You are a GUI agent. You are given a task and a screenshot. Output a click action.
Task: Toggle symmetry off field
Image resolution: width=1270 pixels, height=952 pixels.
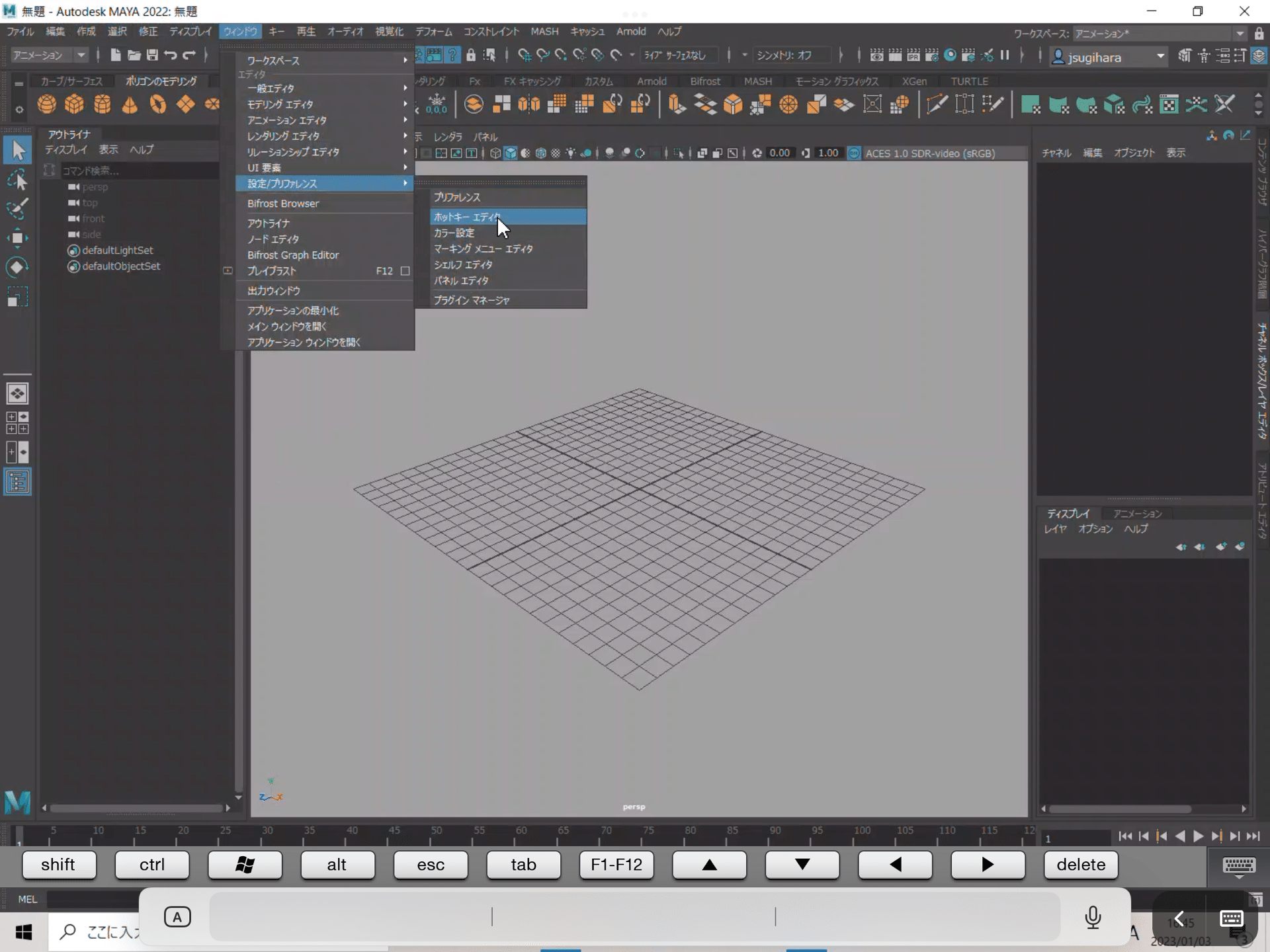[x=791, y=56]
